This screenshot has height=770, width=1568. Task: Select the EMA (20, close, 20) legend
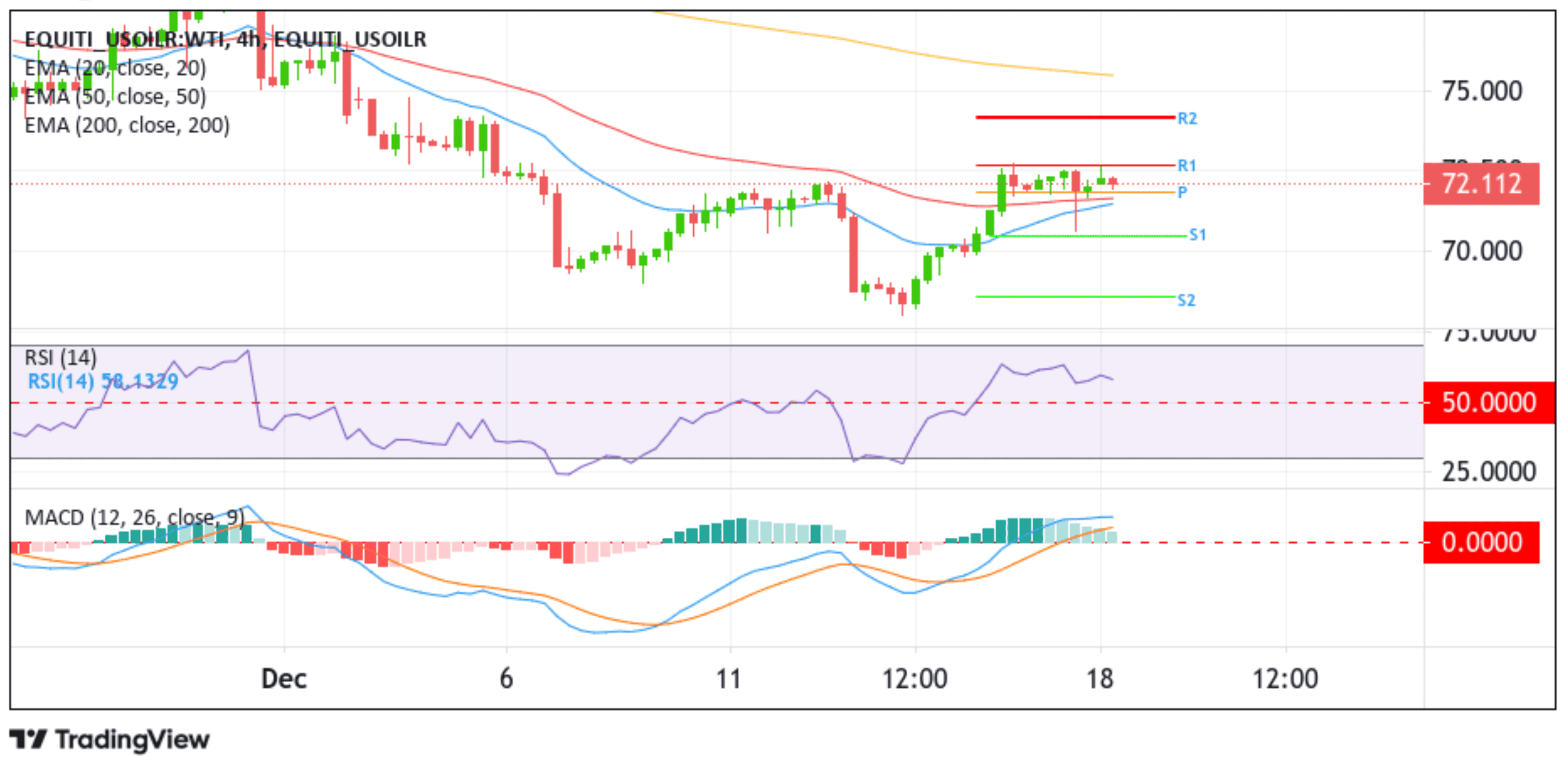[x=116, y=68]
